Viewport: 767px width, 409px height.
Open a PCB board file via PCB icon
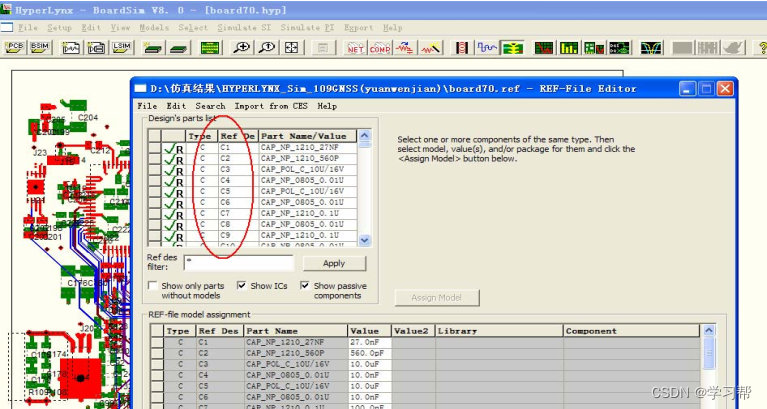click(x=14, y=47)
